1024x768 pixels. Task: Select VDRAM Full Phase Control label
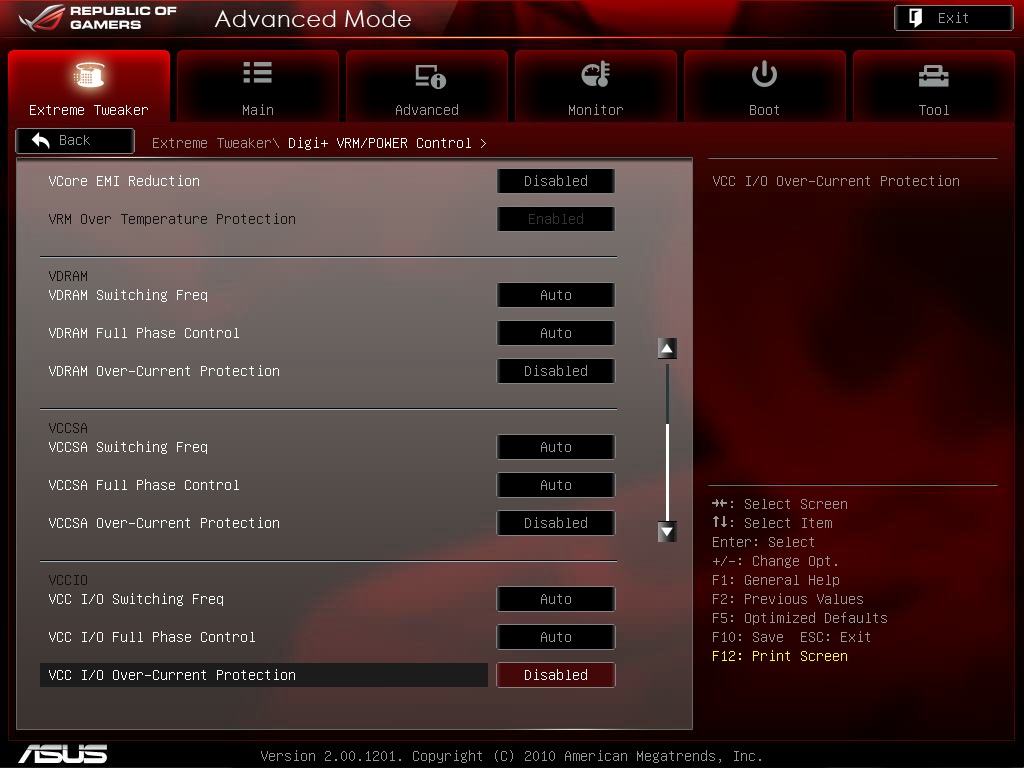click(144, 333)
